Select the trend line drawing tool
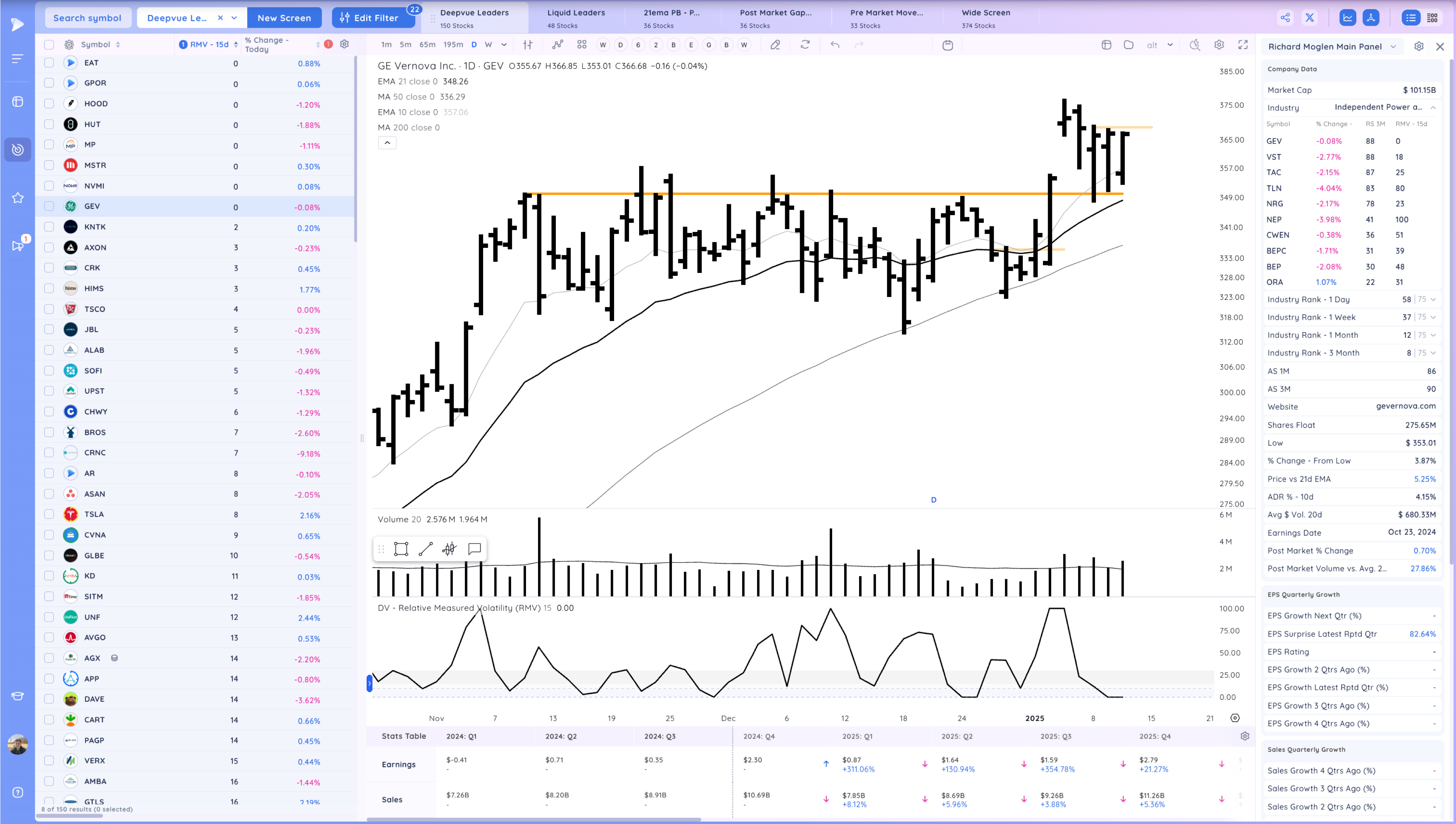 tap(426, 549)
